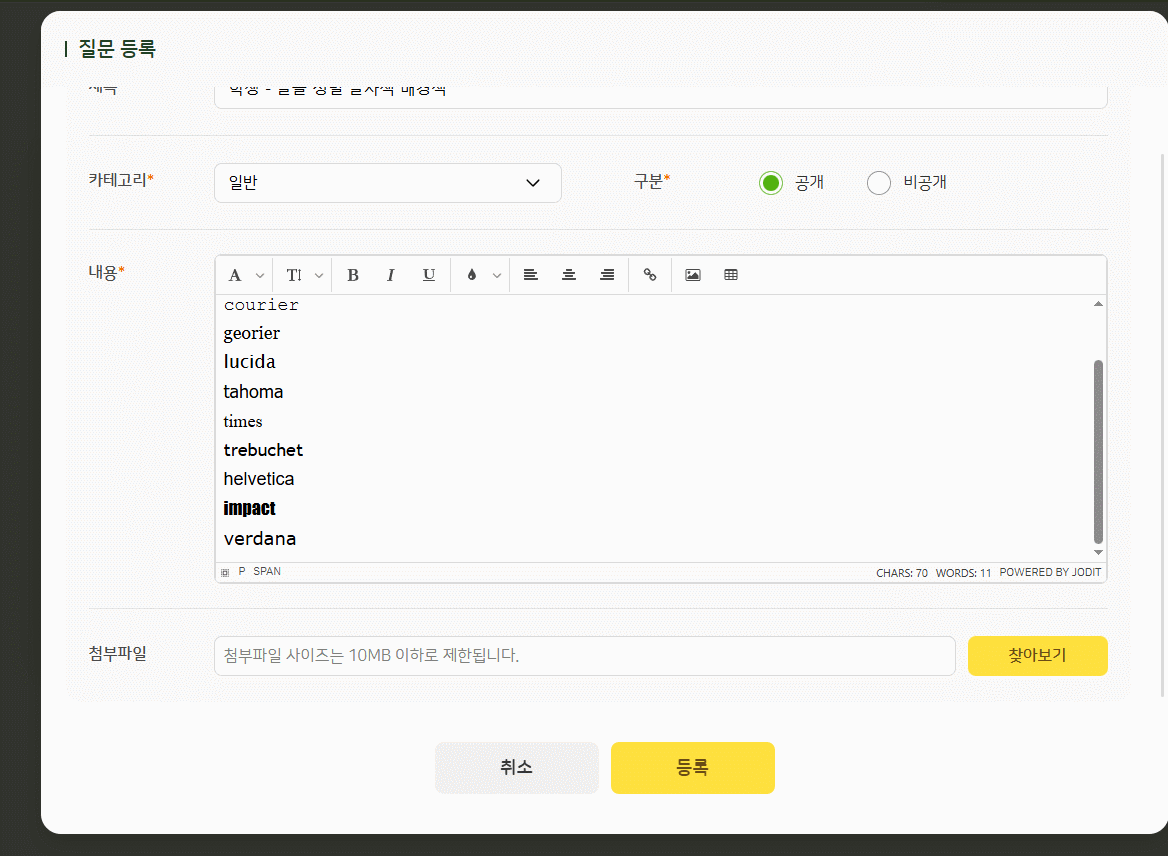Select the 공개 radio button
The image size is (1168, 856).
pyautogui.click(x=770, y=183)
